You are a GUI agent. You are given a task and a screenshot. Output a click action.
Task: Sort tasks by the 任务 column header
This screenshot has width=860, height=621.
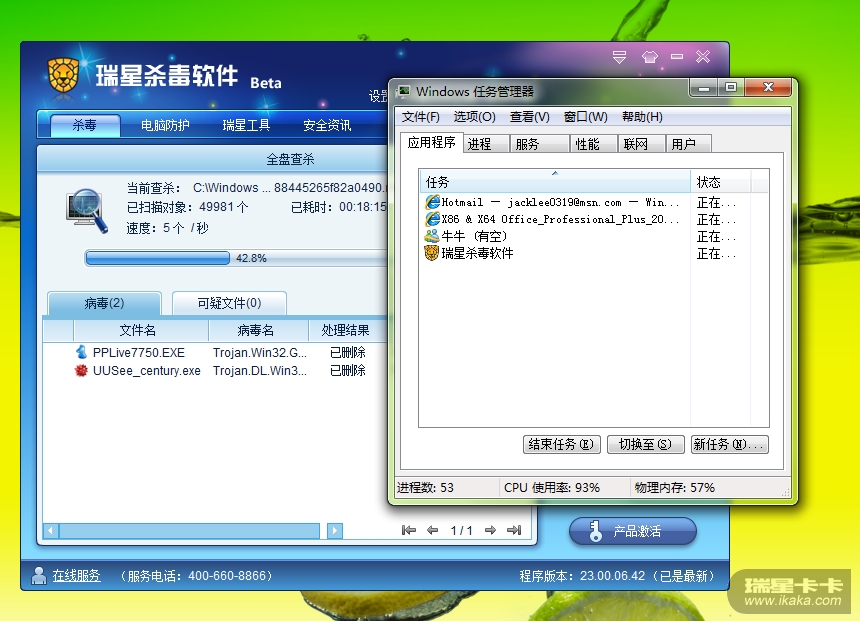(x=555, y=182)
